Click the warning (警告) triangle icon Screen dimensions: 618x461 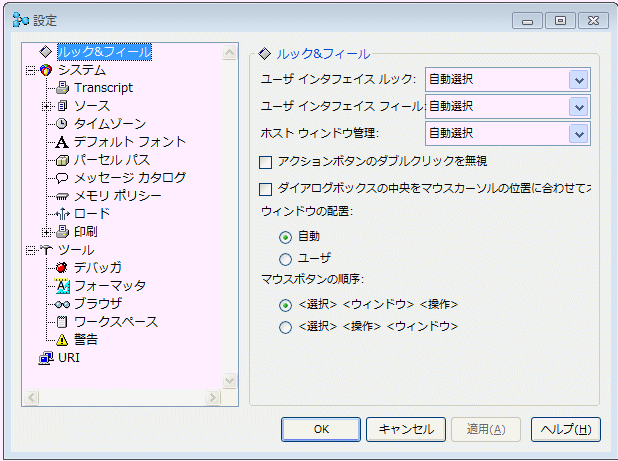coord(62,340)
